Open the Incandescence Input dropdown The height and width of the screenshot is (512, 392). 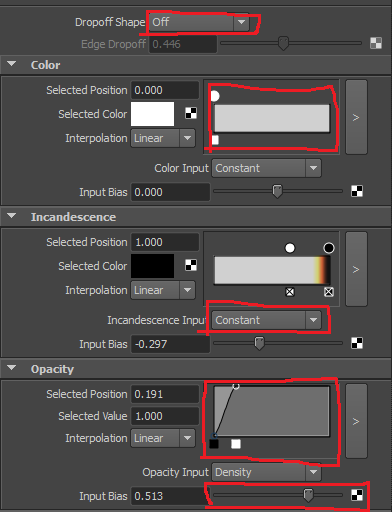coord(266,320)
